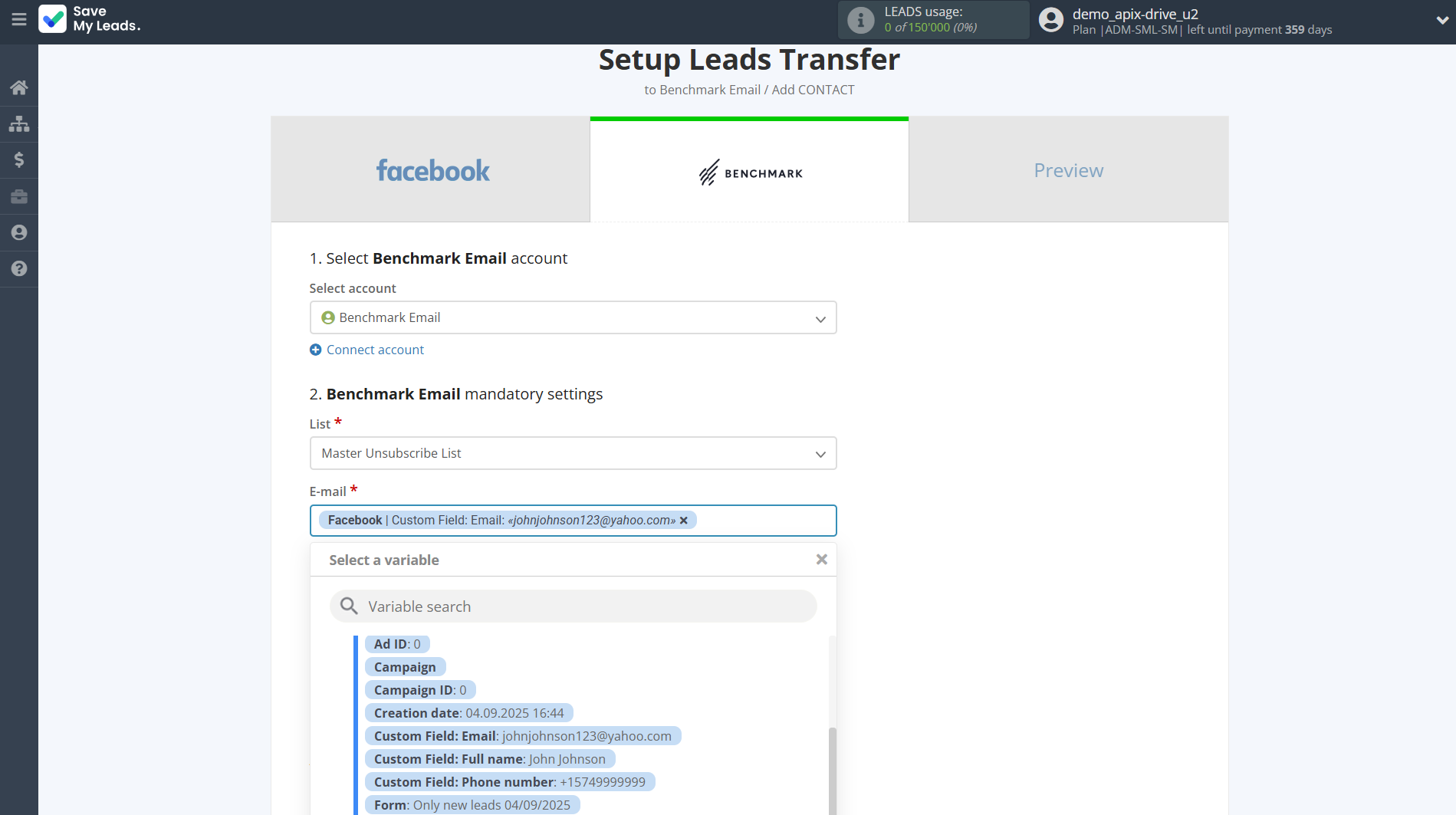Open billing via the dollar sign icon
Viewport: 1456px width, 815px height.
(x=19, y=159)
